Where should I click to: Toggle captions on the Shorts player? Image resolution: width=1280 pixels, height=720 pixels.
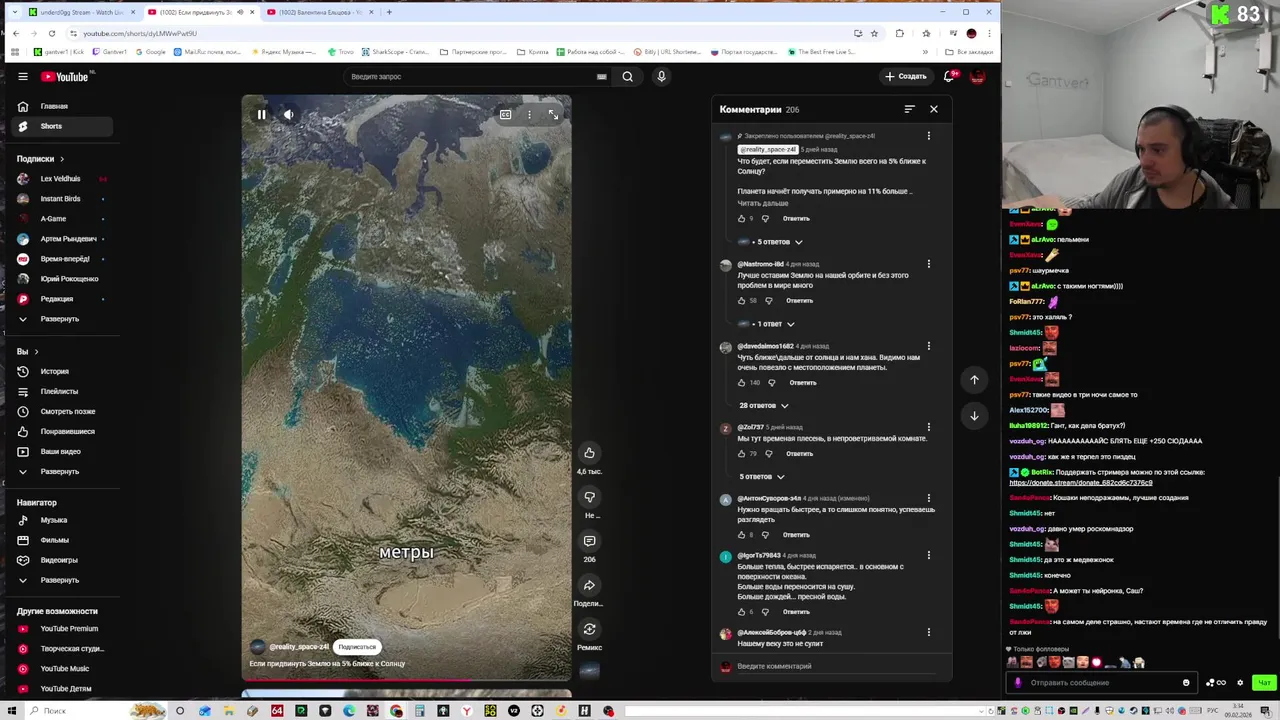click(x=505, y=115)
